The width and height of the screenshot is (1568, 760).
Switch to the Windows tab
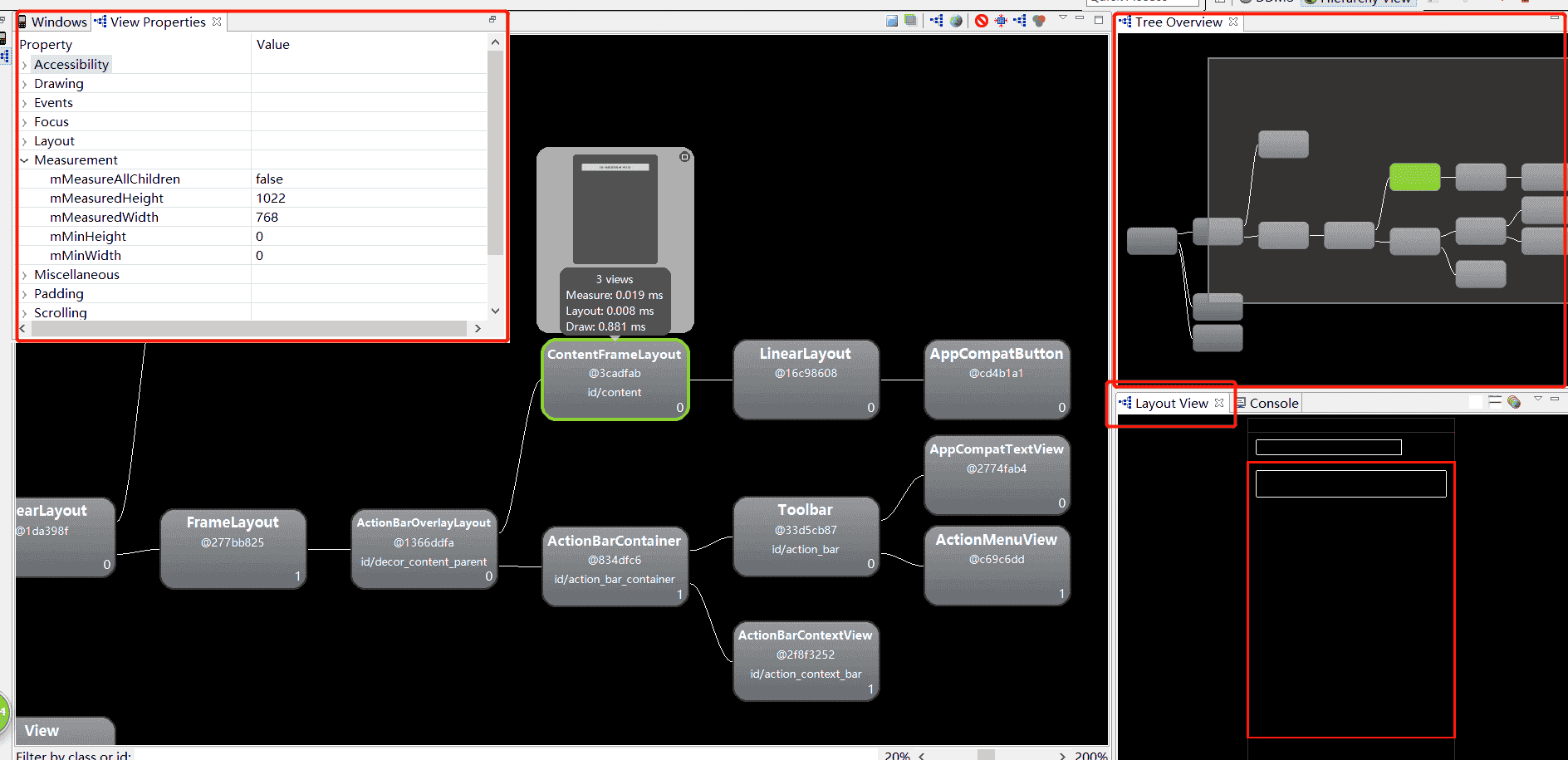pos(52,22)
